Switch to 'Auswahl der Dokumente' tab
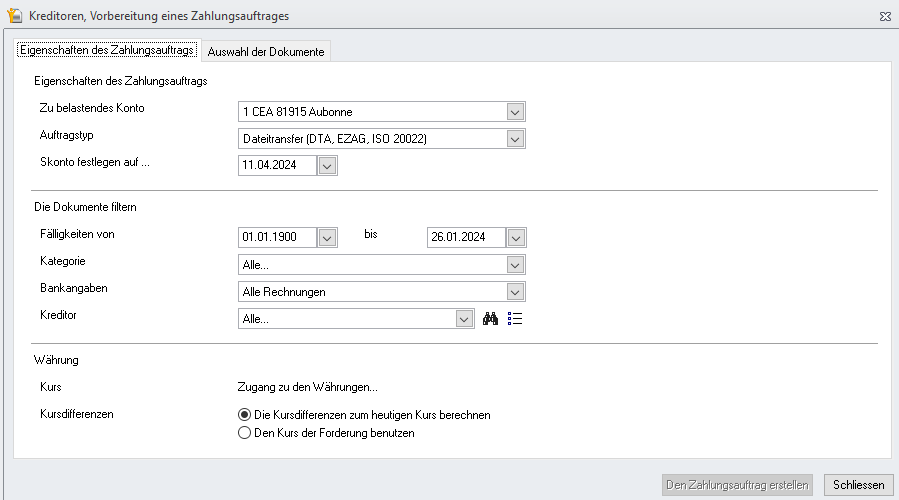899x500 pixels. (x=266, y=52)
